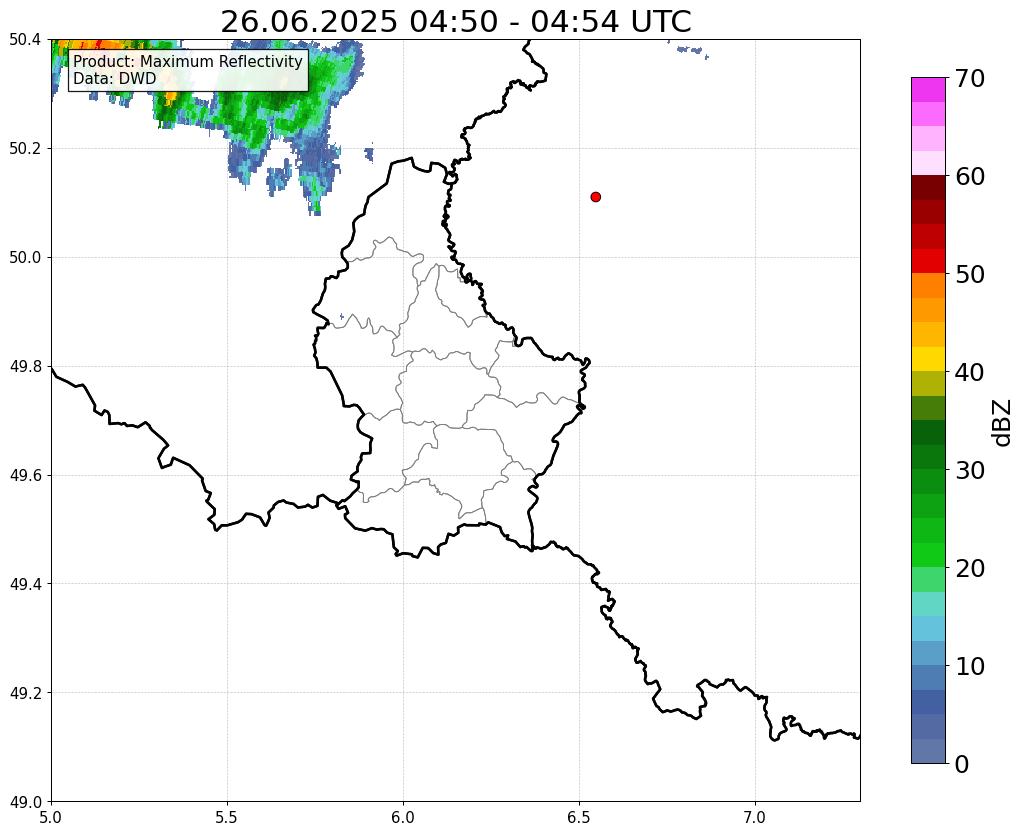This screenshot has height=834, width=1023.
Task: Pick the yellow colorbar swatch near 40 dBZ
Action: 928,359
